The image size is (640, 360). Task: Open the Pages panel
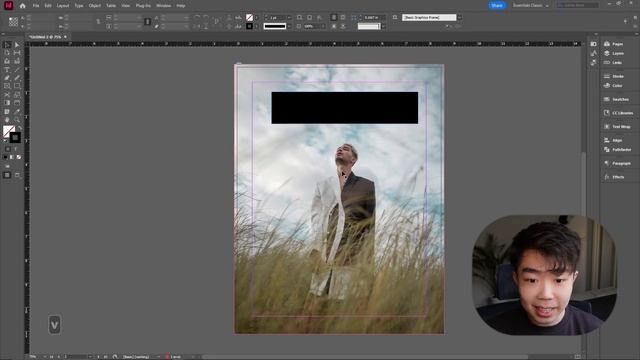click(613, 44)
